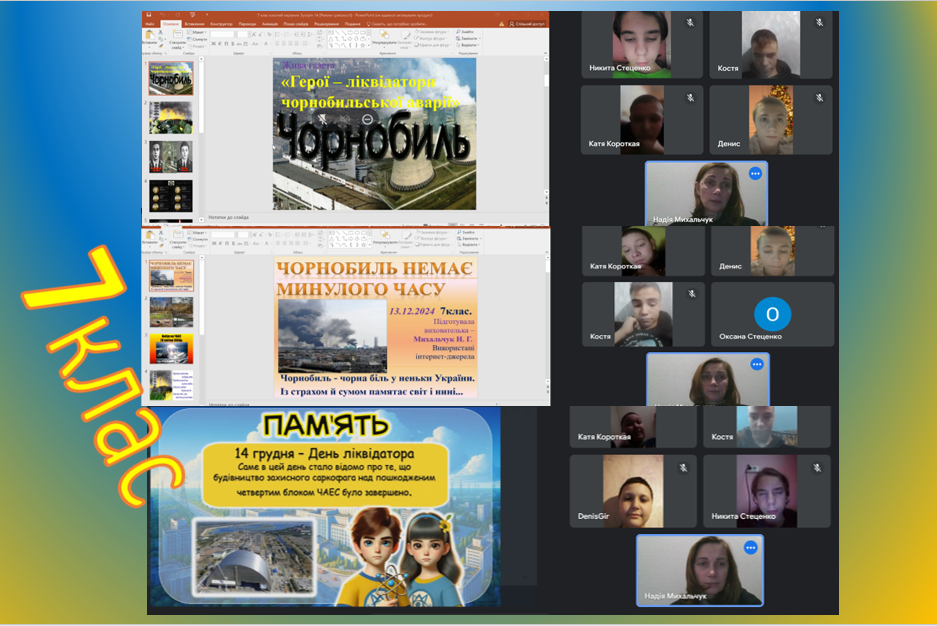Screen dimensions: 937x626
Task: Open Контур фігури outline color in upper PowerPoint
Action: 431,38
